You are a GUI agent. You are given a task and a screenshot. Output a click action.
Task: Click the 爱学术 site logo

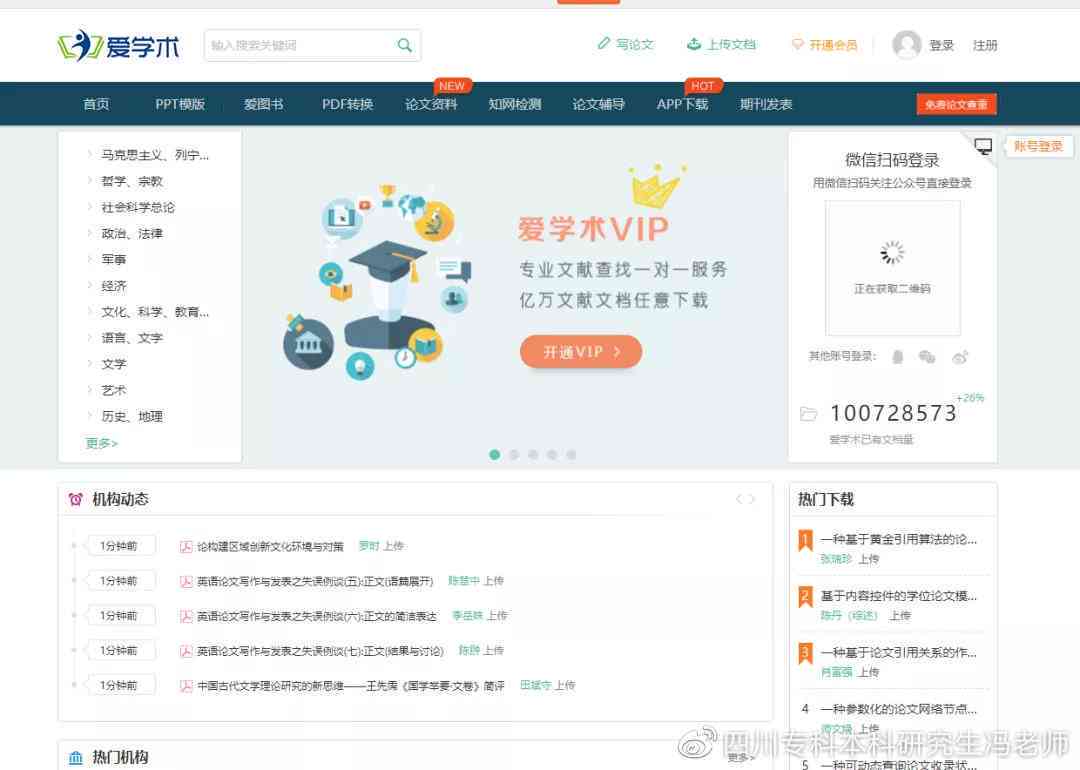tap(118, 45)
